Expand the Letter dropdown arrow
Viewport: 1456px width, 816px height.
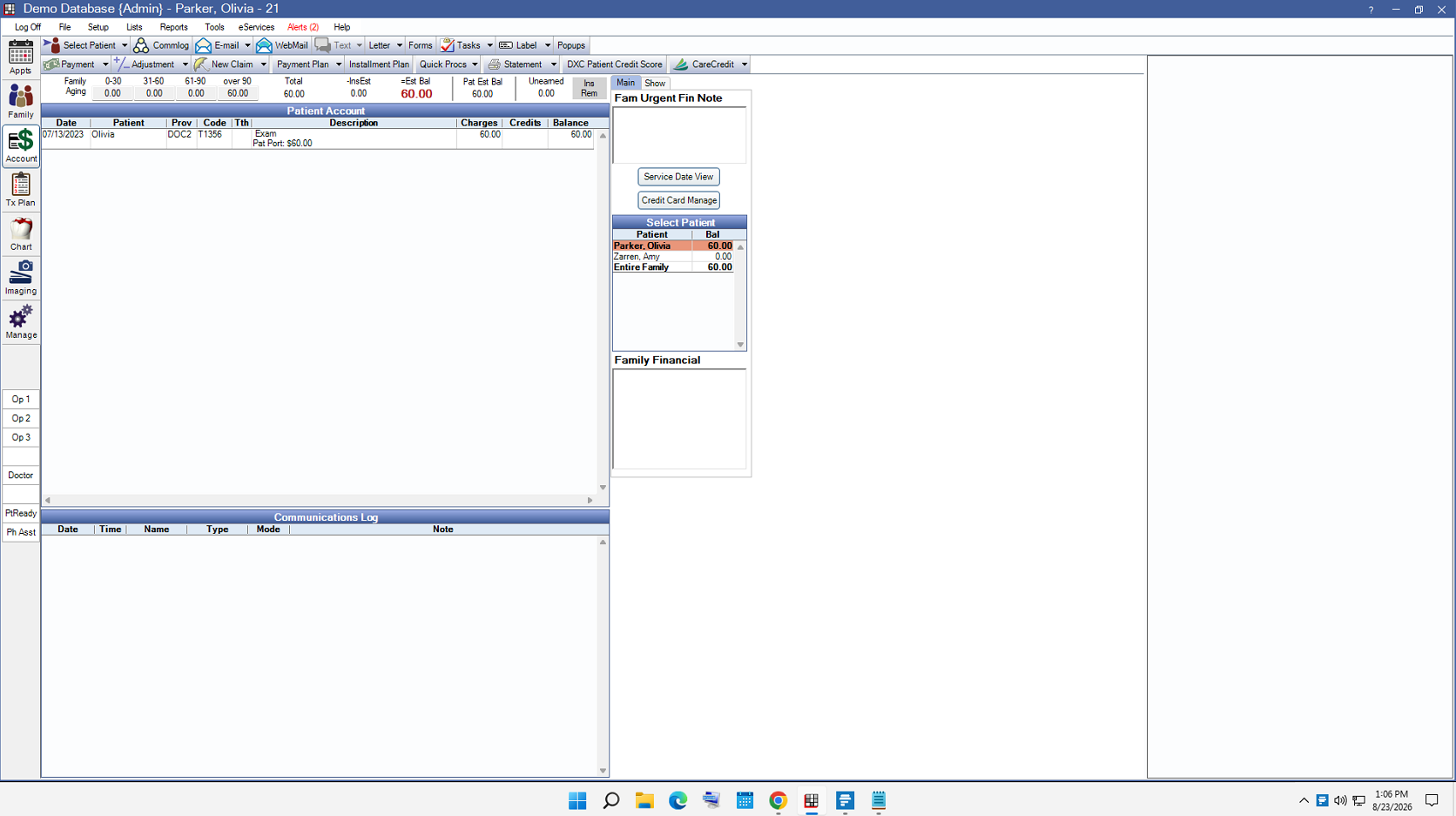[x=400, y=45]
